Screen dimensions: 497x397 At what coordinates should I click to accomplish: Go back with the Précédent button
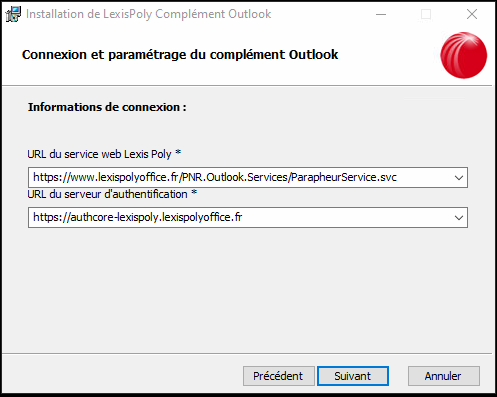tap(279, 376)
